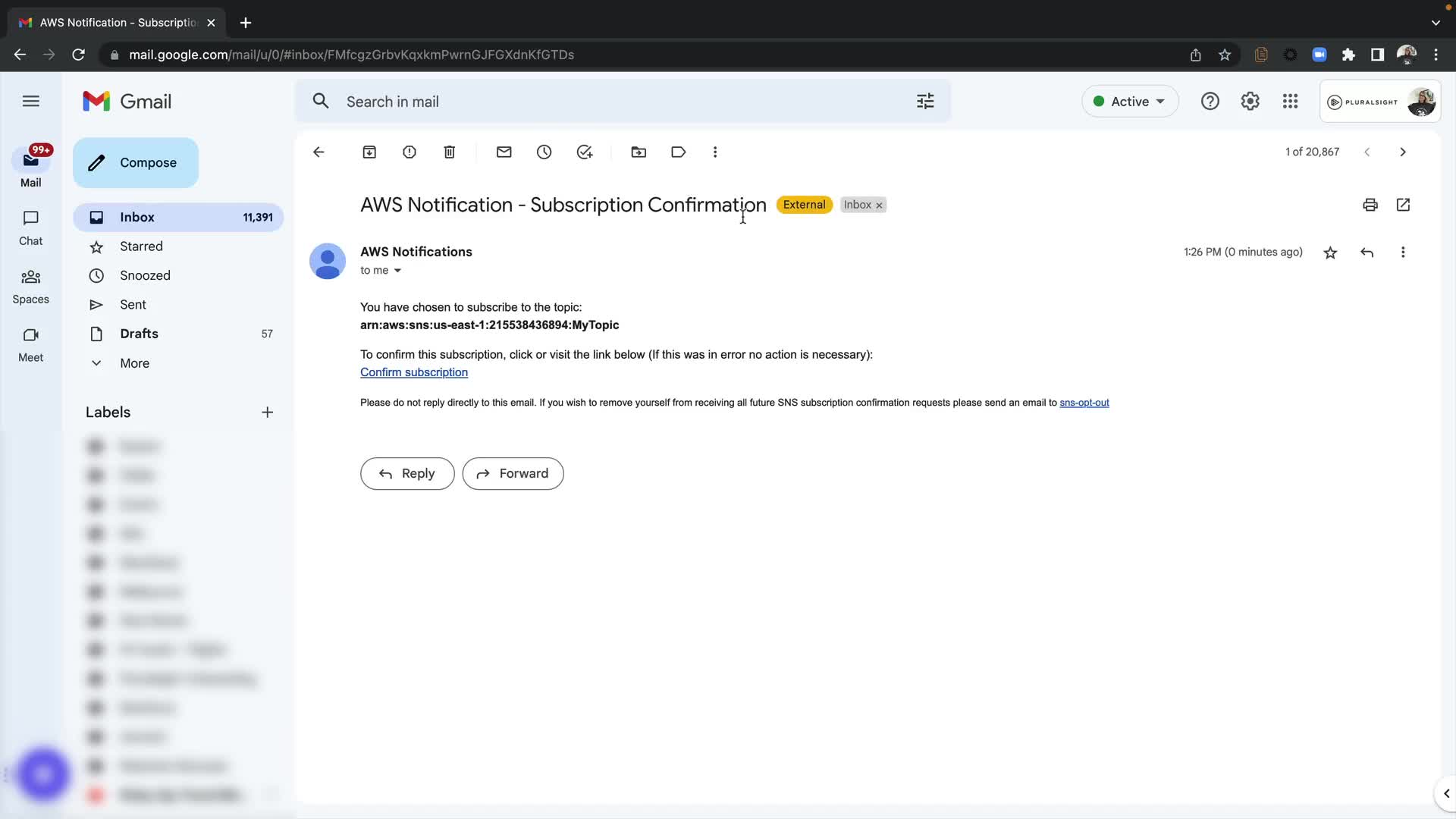
Task: Open the email in a new window
Action: click(1404, 205)
